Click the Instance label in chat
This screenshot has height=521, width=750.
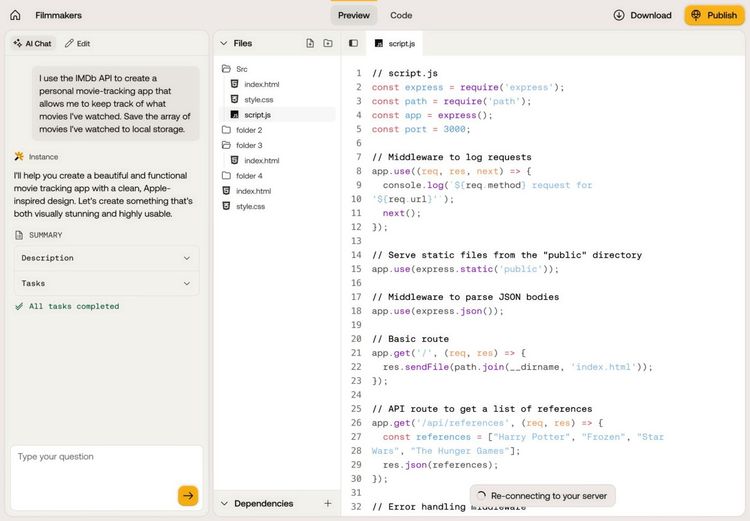pos(43,156)
